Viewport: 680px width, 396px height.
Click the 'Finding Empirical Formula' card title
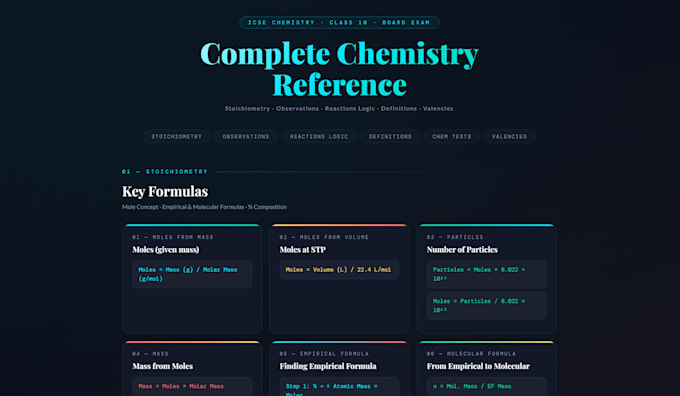point(328,366)
